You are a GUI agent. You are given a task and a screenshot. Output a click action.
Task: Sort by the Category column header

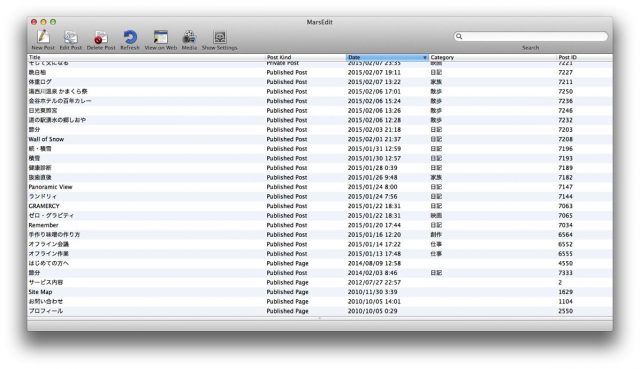[x=493, y=58]
